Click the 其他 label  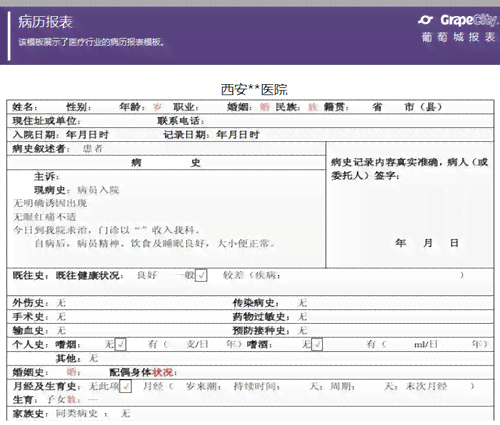click(x=68, y=358)
